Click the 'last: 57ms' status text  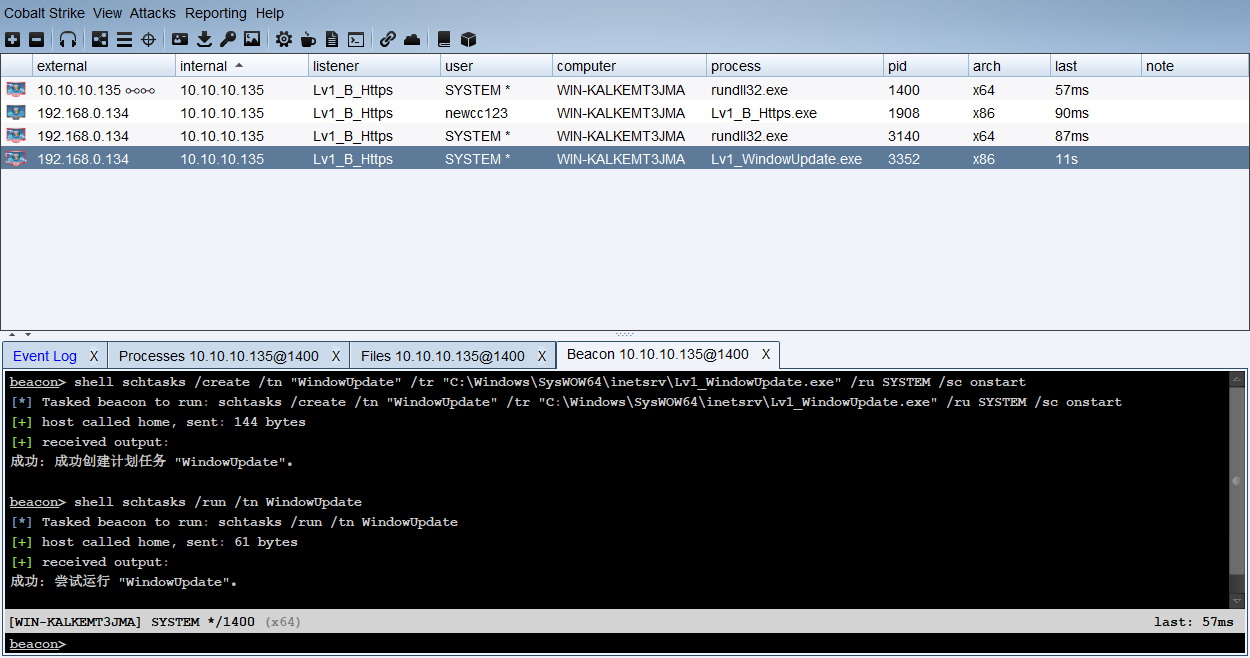(x=1194, y=622)
